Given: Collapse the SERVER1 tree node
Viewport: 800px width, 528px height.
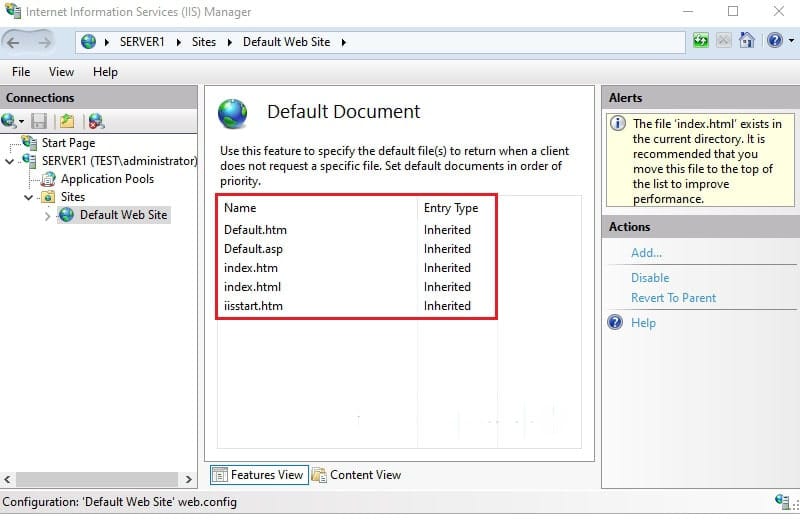Looking at the screenshot, I should (x=9, y=162).
